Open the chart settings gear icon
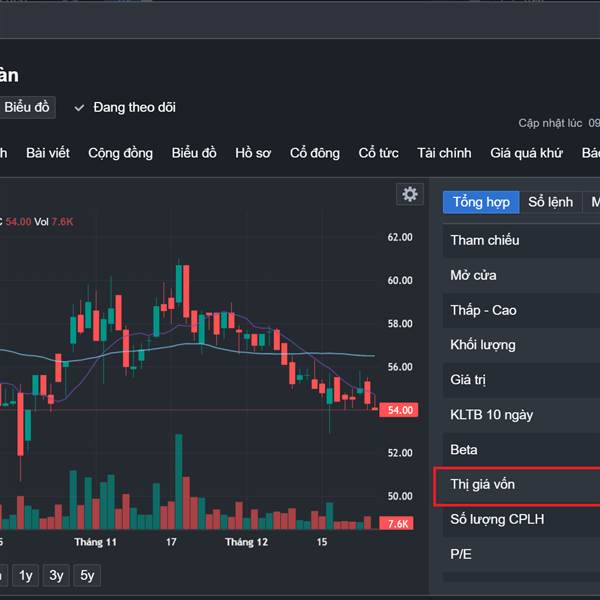The image size is (600, 600). [409, 194]
